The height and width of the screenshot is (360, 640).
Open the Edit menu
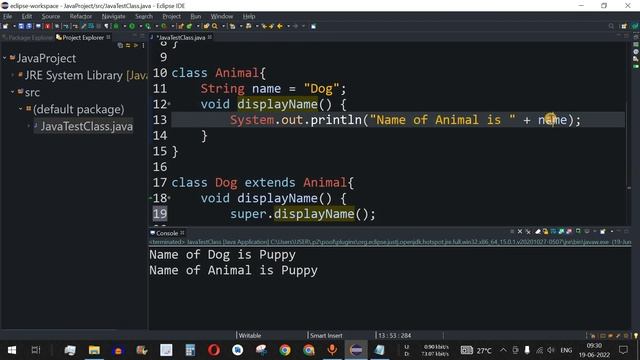(27, 16)
